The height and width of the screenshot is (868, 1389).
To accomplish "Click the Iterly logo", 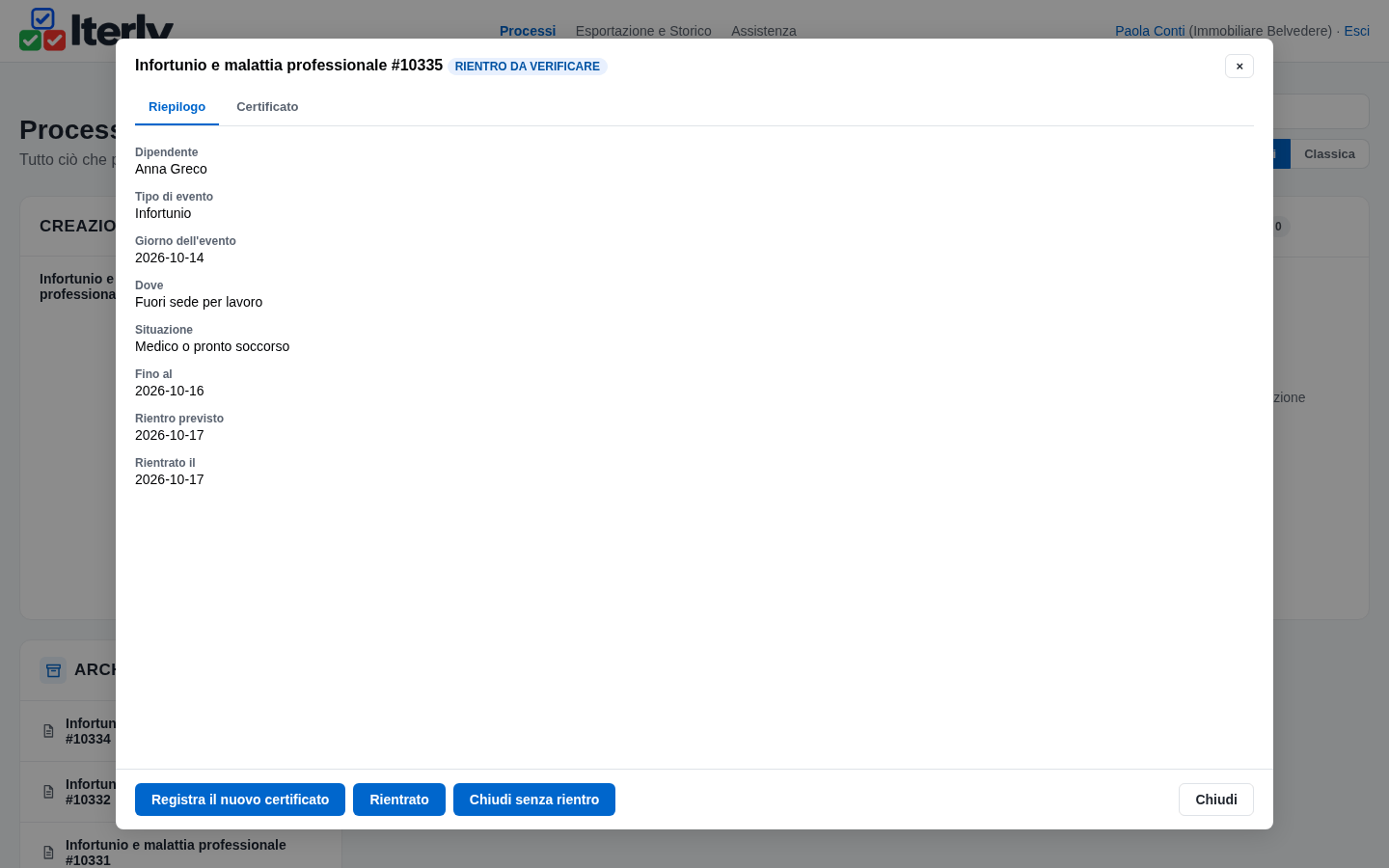I will (96, 29).
